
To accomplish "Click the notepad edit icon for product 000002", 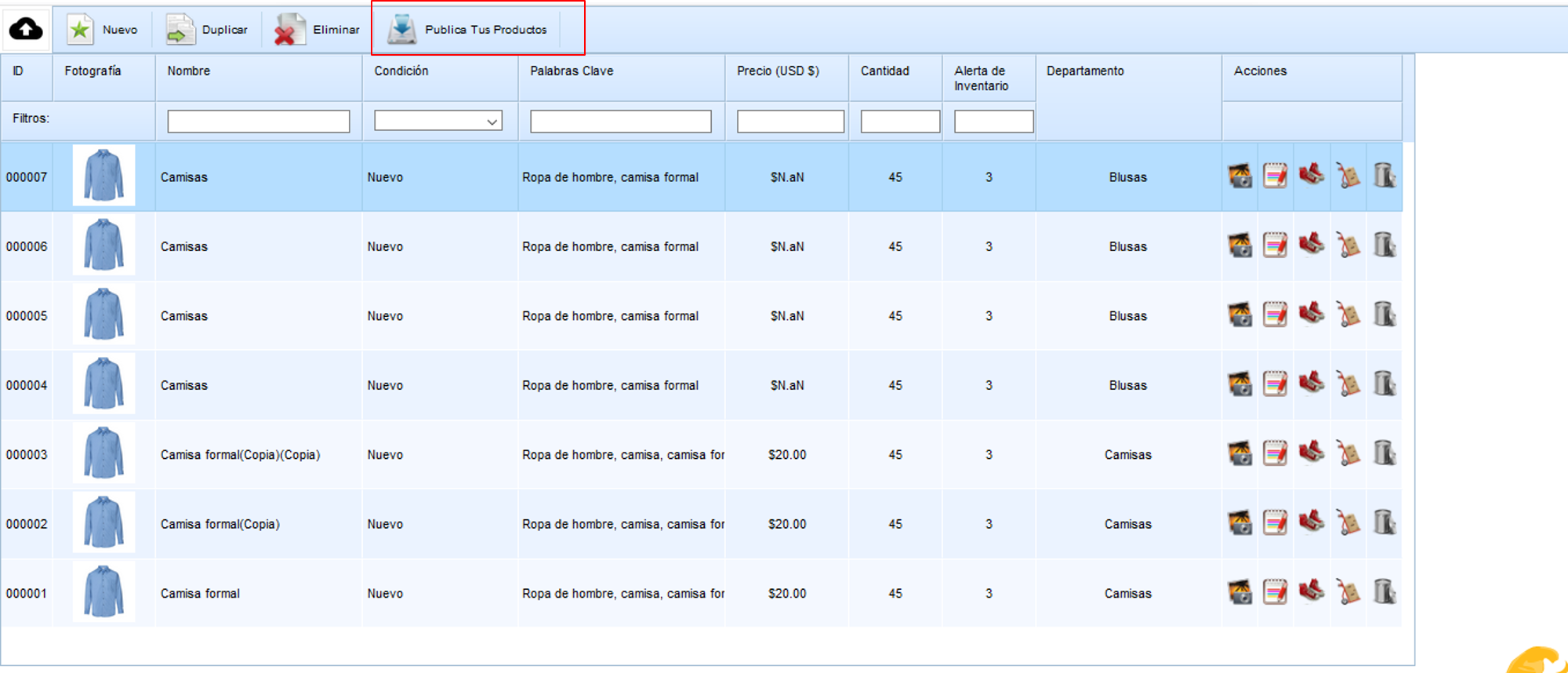I will 1276,523.
